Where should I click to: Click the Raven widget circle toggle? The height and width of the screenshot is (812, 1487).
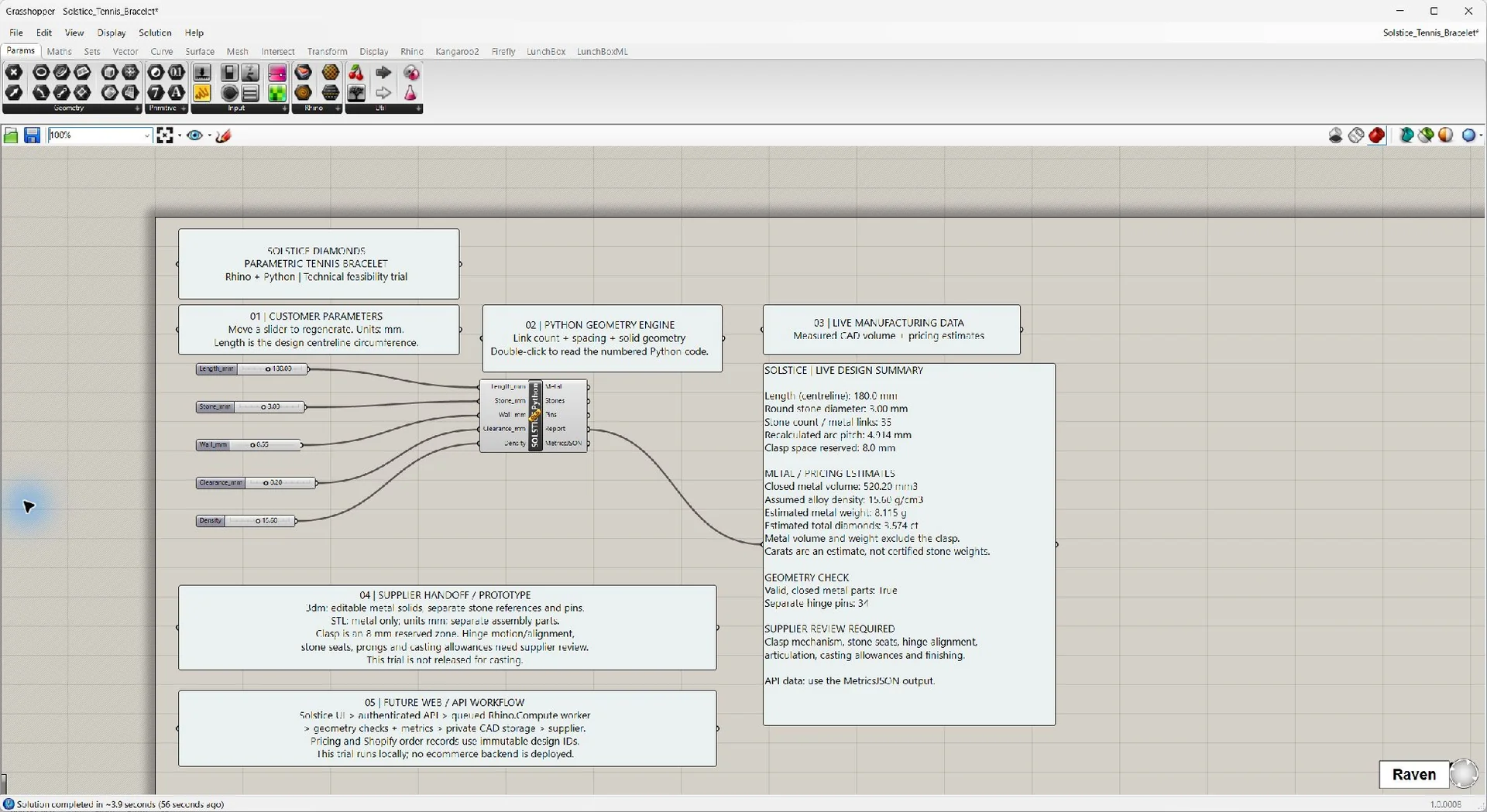[1464, 773]
